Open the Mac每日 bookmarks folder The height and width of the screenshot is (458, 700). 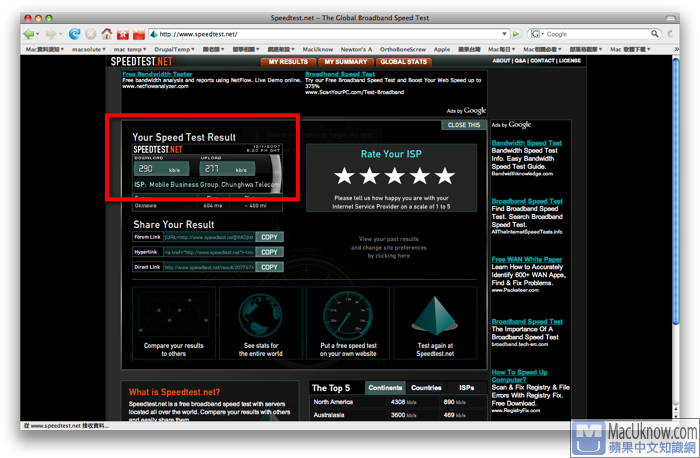tap(501, 49)
